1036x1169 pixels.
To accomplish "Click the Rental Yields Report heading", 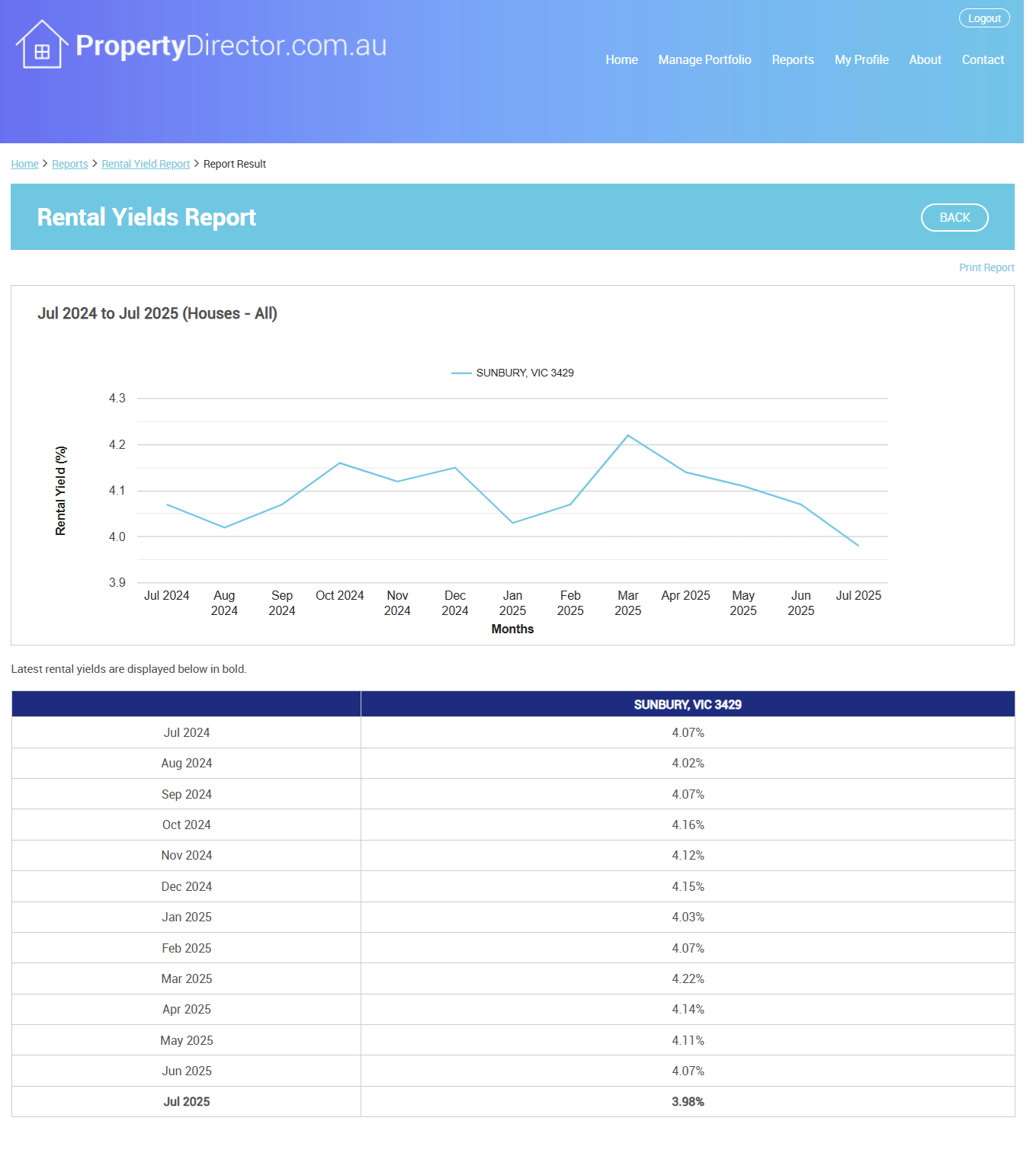I will (146, 217).
